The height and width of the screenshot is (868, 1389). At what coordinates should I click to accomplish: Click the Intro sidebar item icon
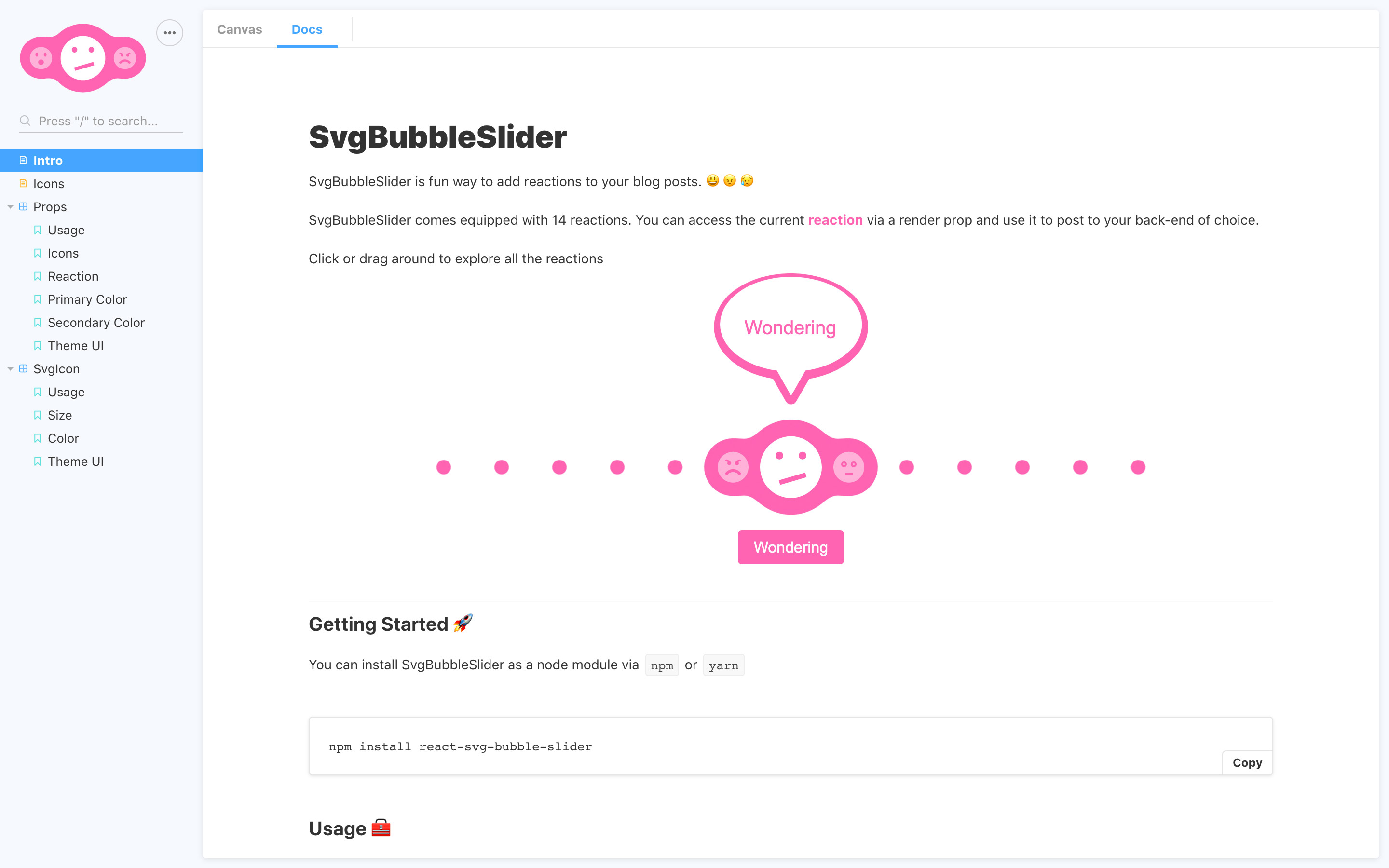tap(23, 160)
